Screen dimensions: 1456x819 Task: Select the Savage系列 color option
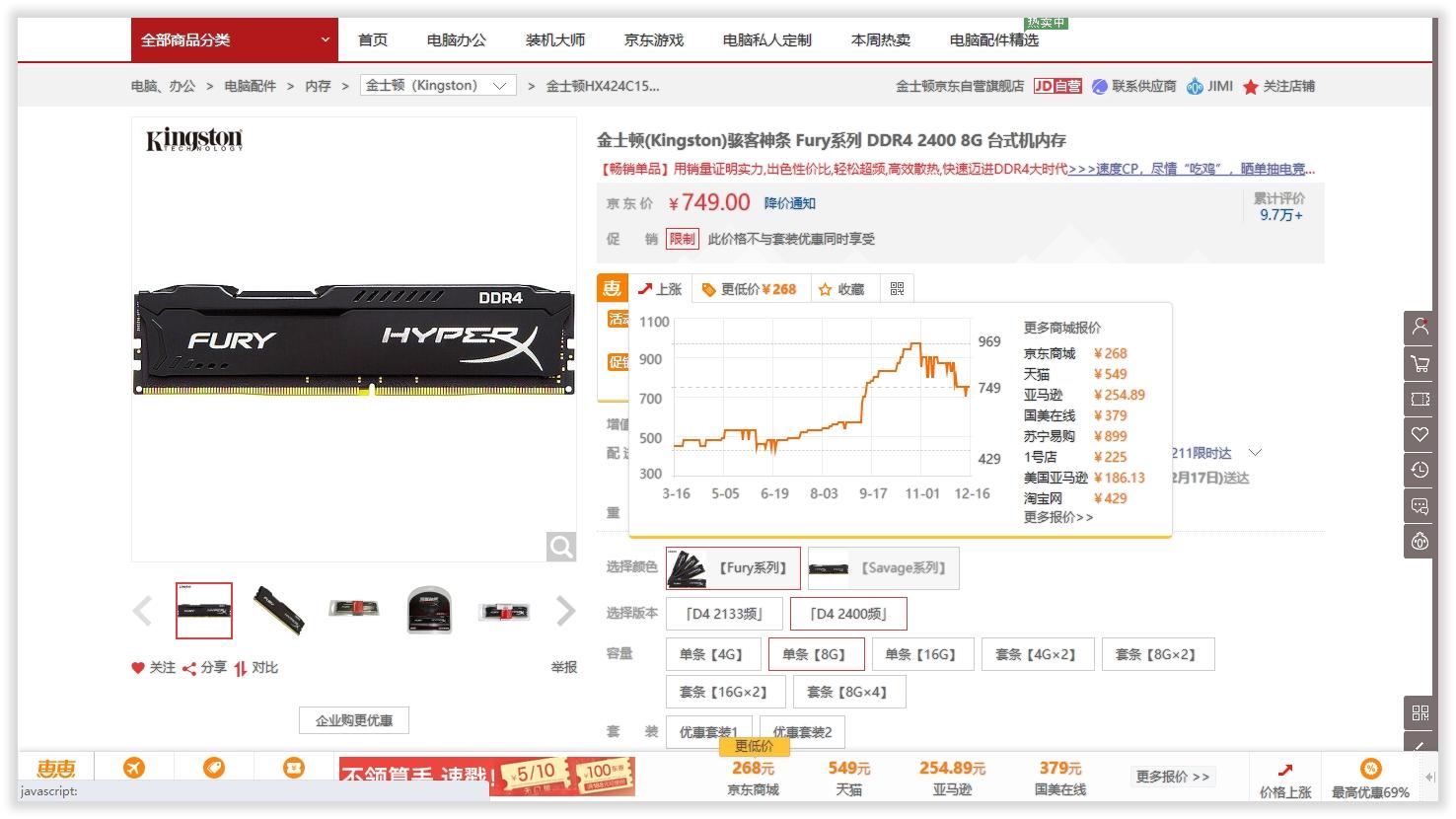point(883,567)
